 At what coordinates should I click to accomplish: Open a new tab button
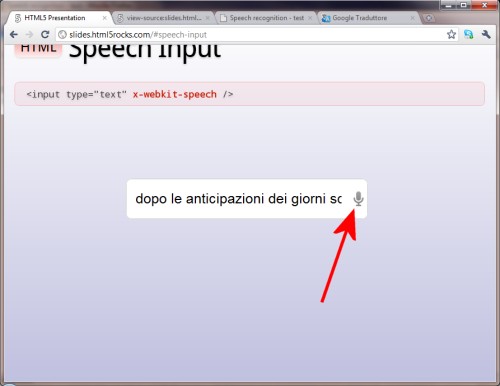click(x=429, y=18)
